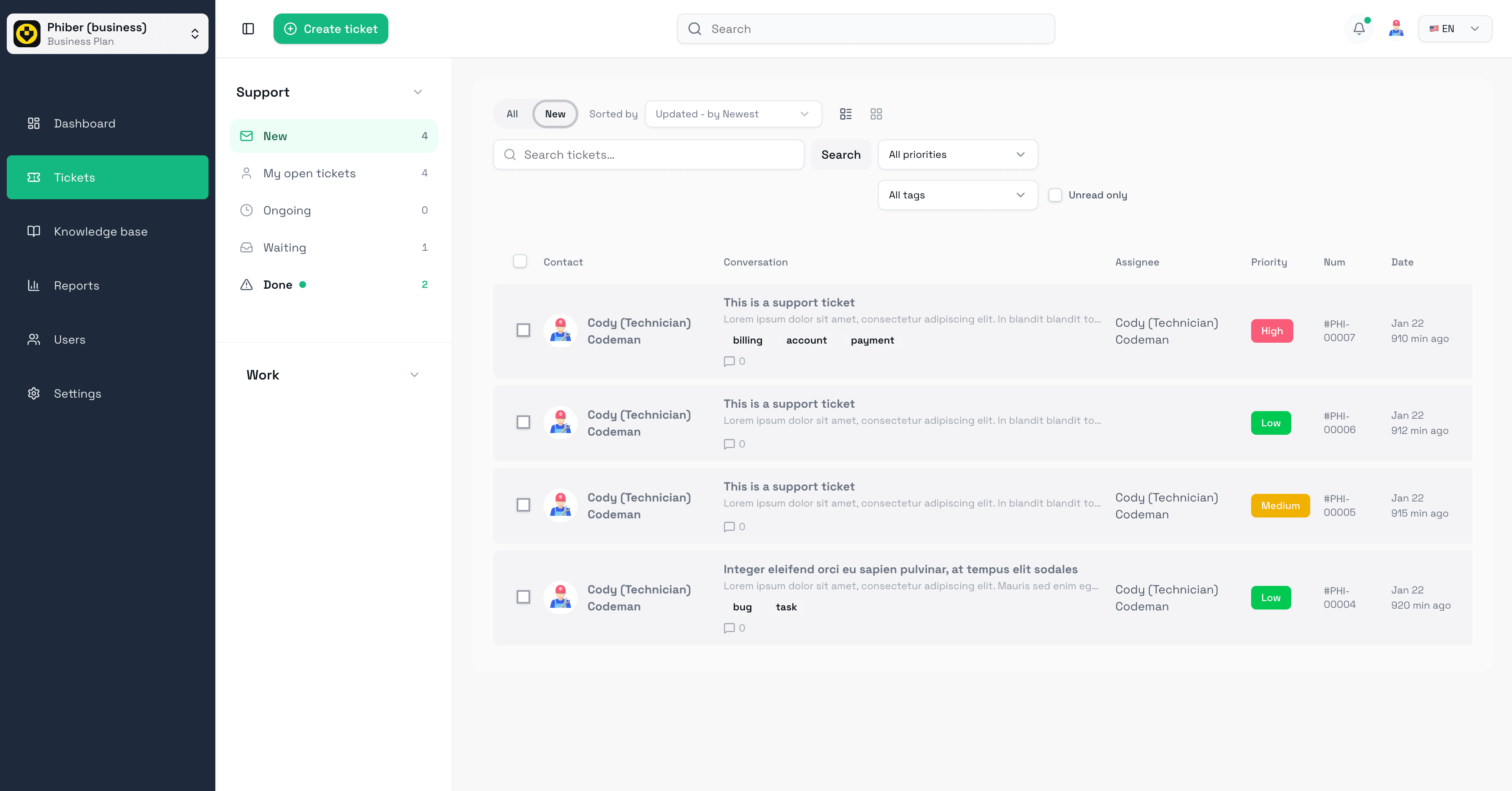Switch to the All filter tab
1512x791 pixels.
click(512, 114)
